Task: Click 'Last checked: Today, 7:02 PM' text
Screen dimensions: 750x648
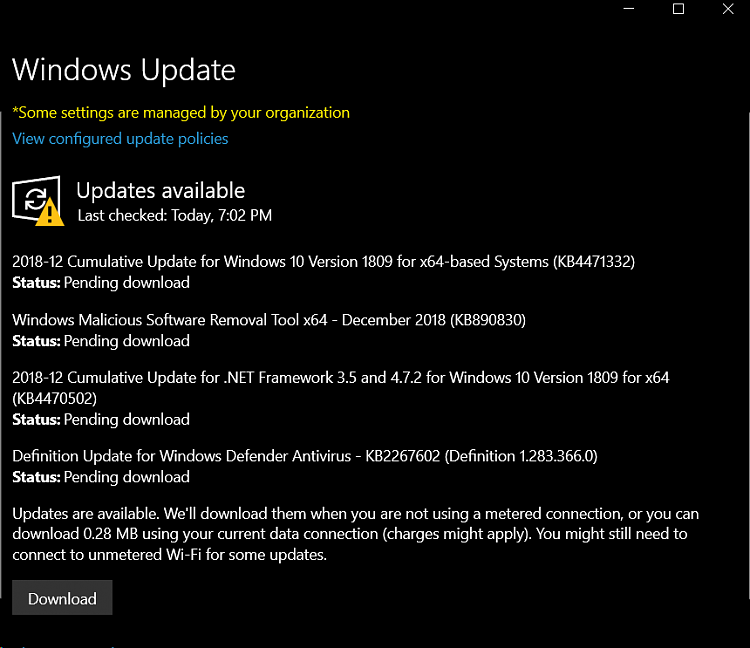Action: click(x=175, y=215)
